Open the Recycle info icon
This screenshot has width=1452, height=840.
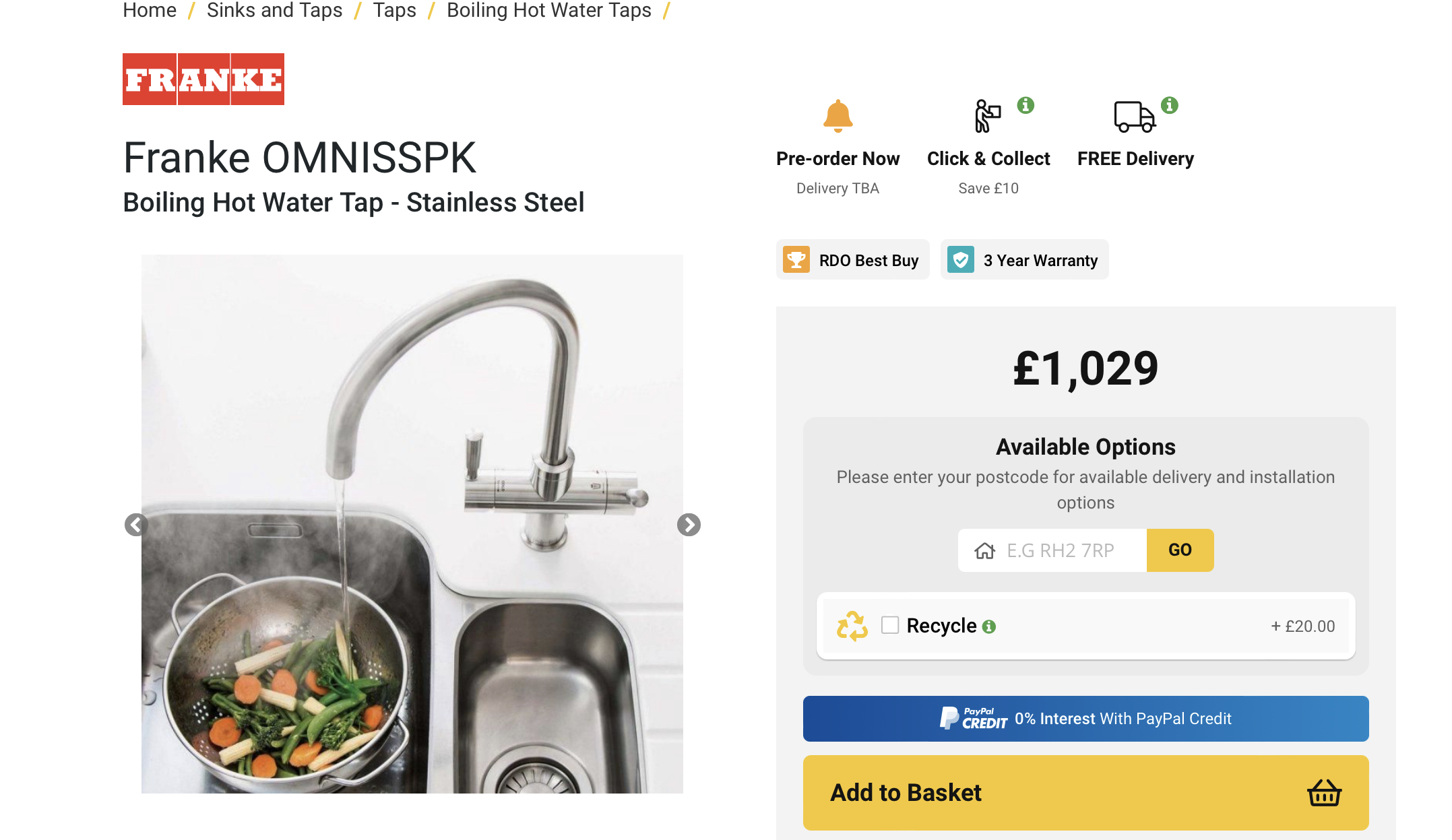click(989, 626)
